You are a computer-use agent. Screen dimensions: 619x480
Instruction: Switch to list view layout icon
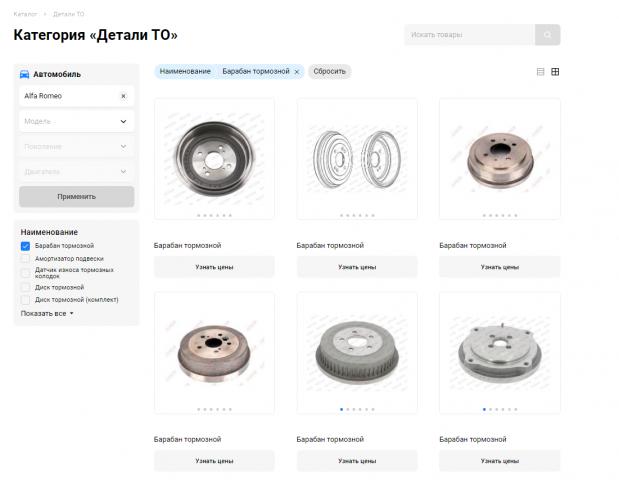541,72
